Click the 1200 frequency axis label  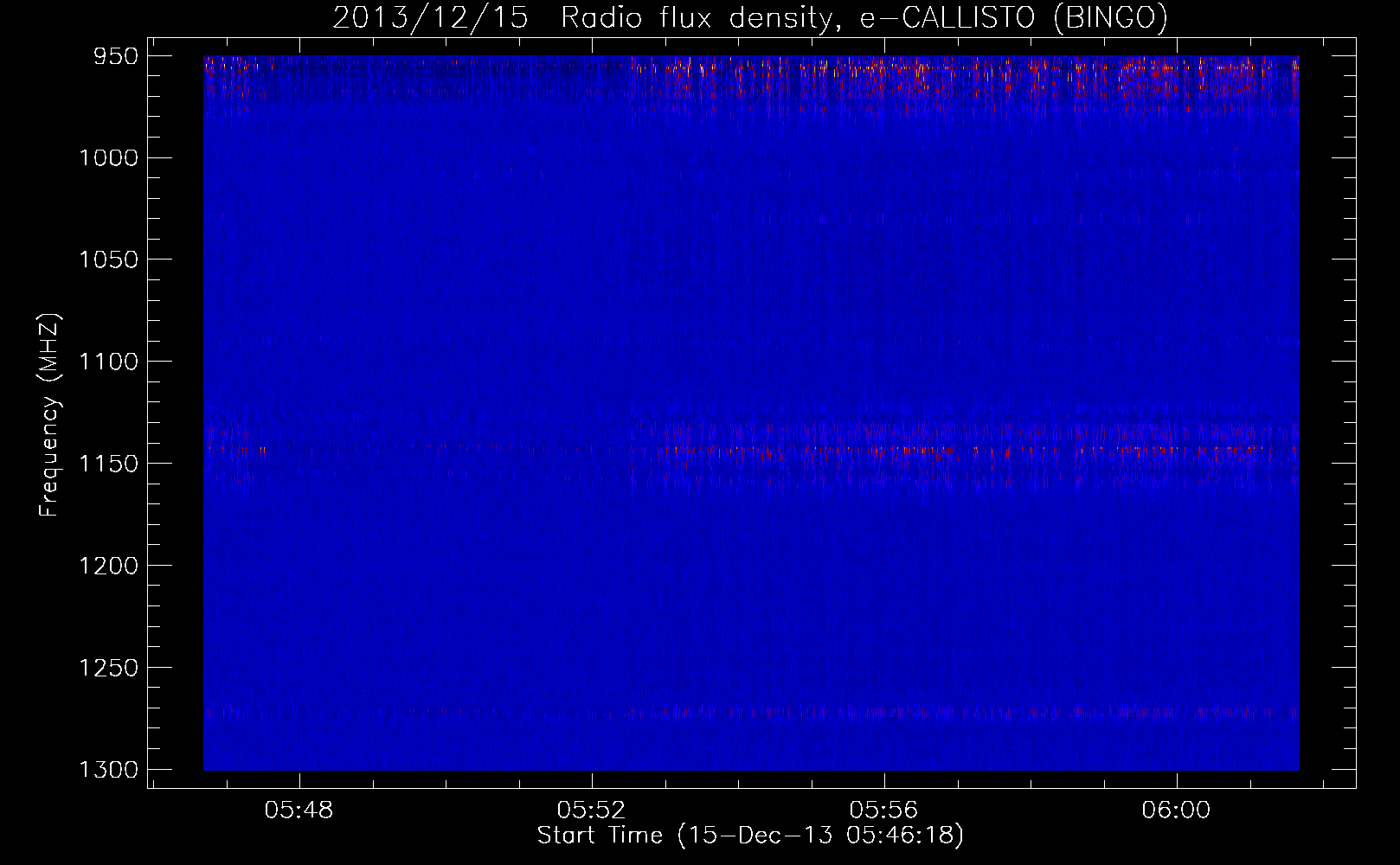(108, 567)
